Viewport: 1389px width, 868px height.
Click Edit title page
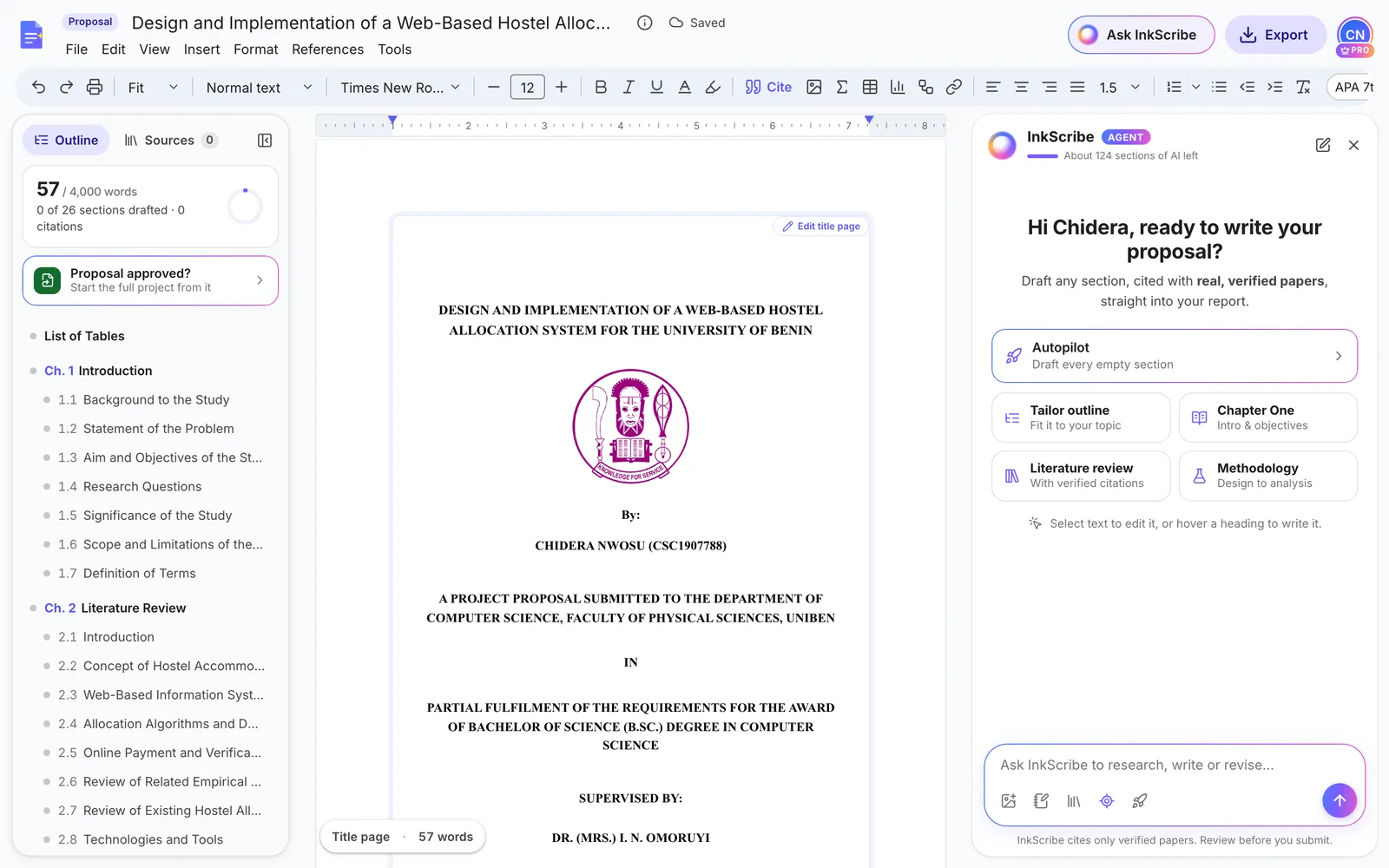coord(820,227)
